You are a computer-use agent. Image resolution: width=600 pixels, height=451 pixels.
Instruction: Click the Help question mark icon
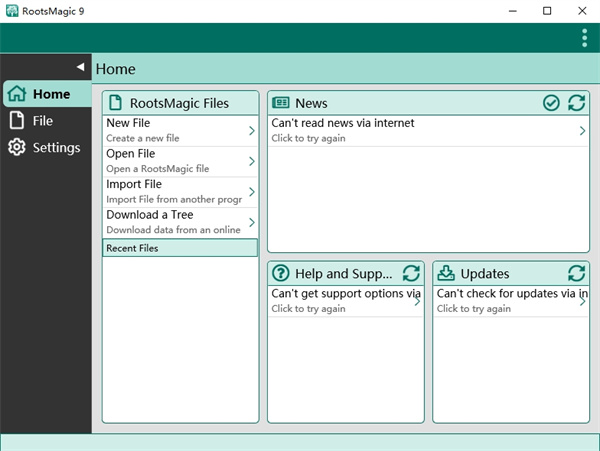coord(281,273)
